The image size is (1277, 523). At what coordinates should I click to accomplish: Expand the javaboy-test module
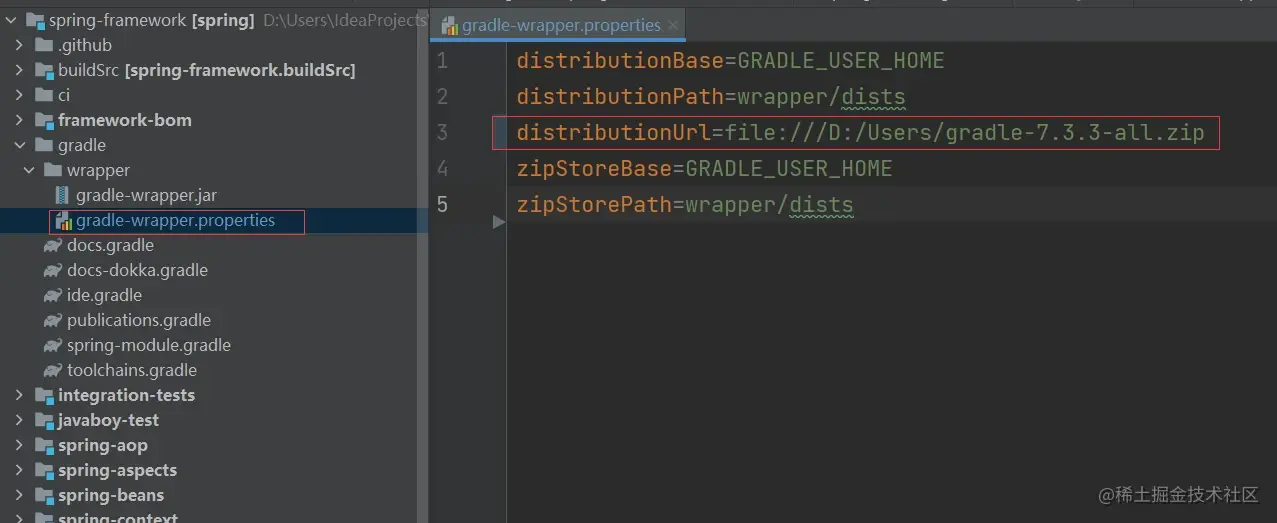(x=19, y=420)
